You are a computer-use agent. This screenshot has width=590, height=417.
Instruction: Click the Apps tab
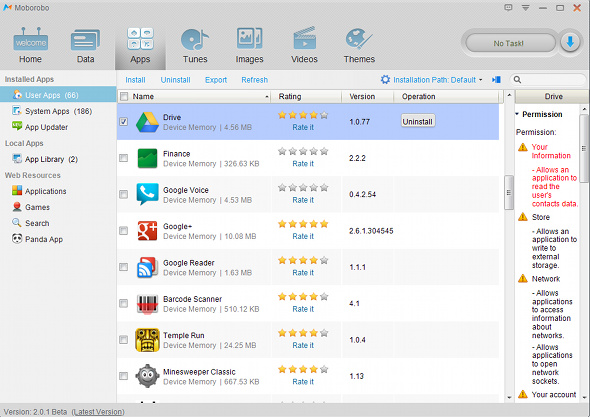[140, 46]
